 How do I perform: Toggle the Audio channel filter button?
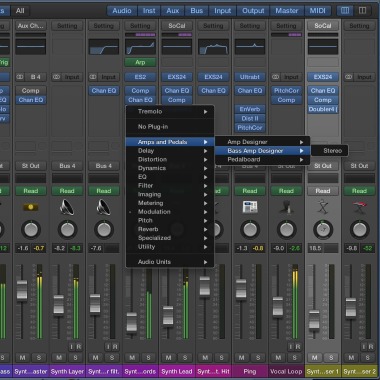click(122, 11)
